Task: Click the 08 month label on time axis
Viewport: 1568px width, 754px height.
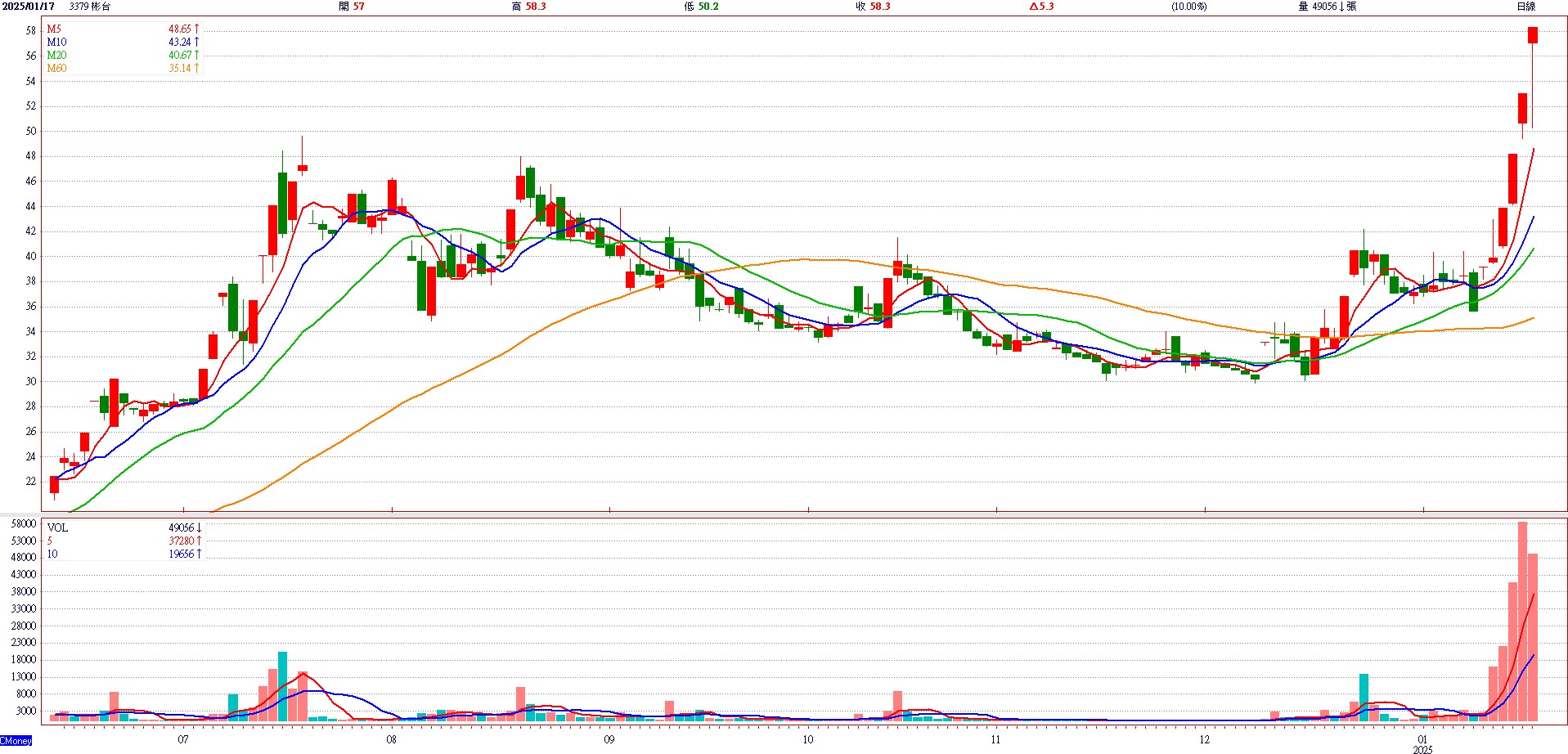Action: [x=392, y=739]
